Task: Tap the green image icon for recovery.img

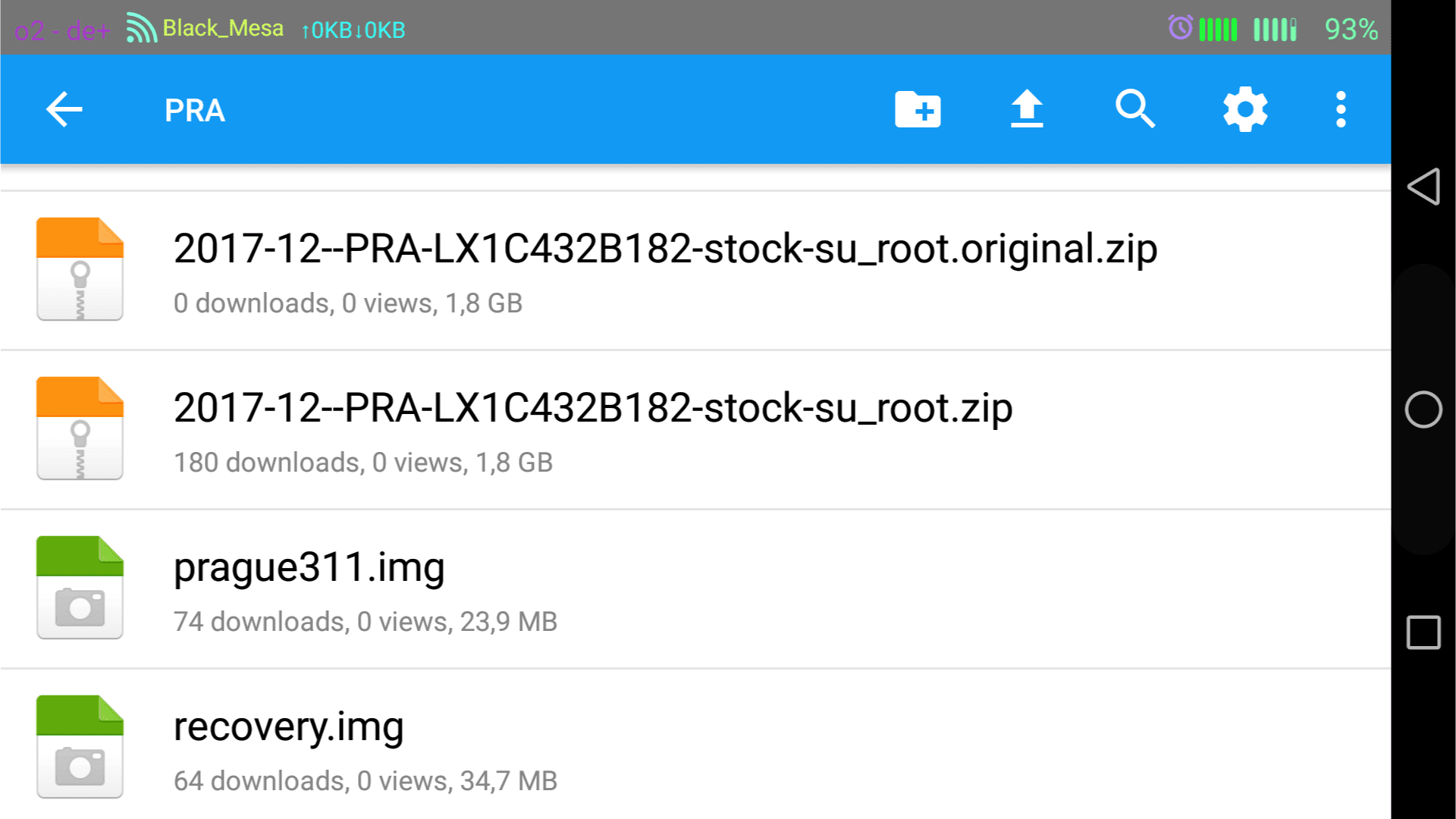Action: pos(80,747)
